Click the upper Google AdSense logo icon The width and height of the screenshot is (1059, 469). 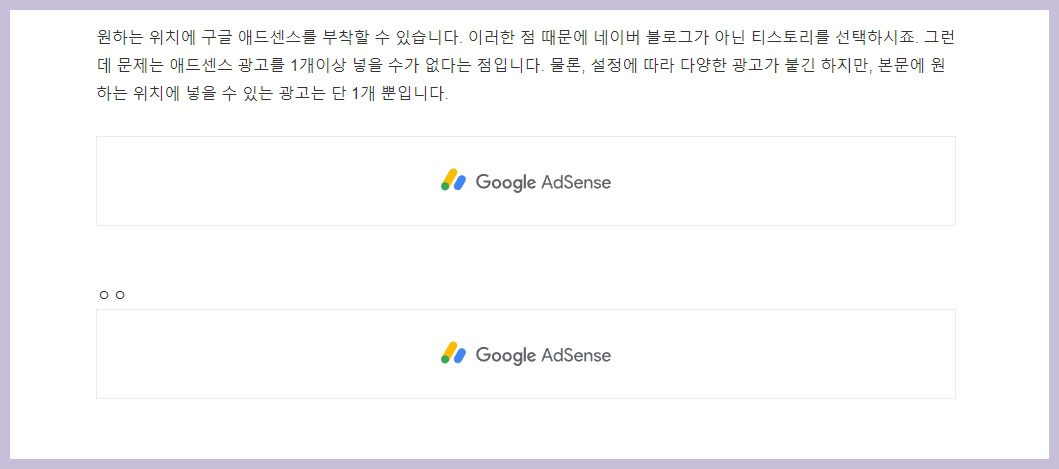(453, 180)
